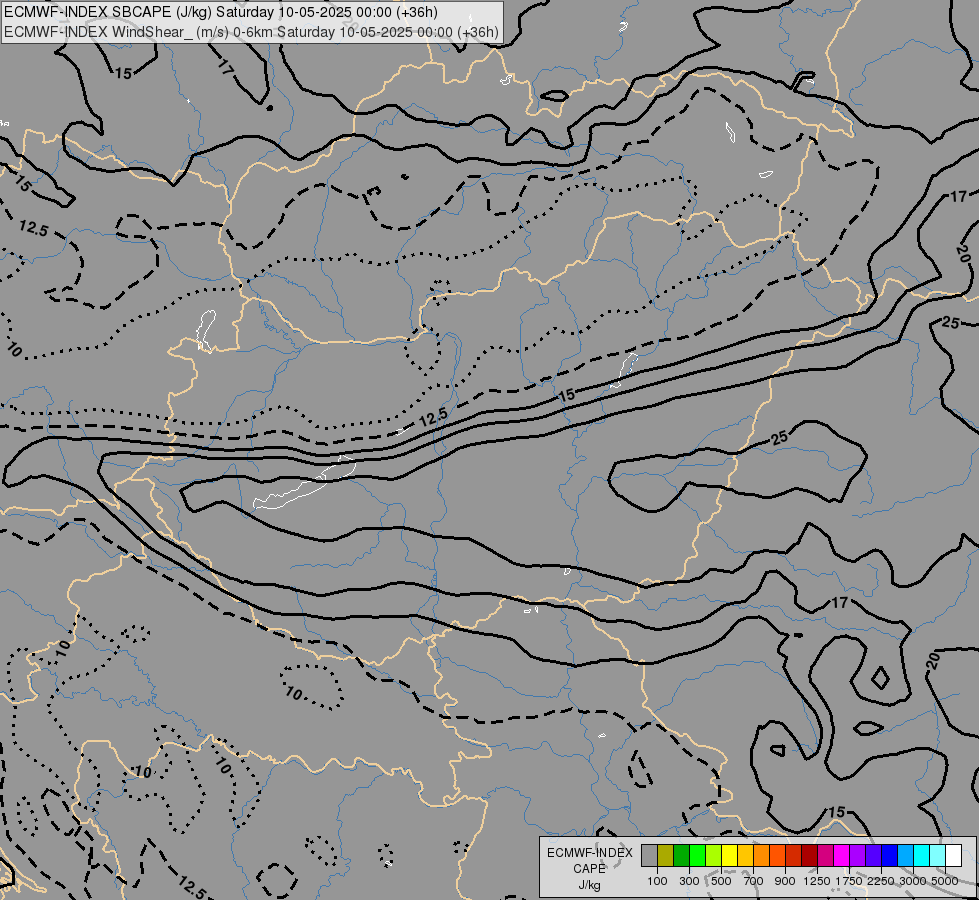Click the 'CAPE' word in the legend
The width and height of the screenshot is (979, 900).
coord(589,869)
